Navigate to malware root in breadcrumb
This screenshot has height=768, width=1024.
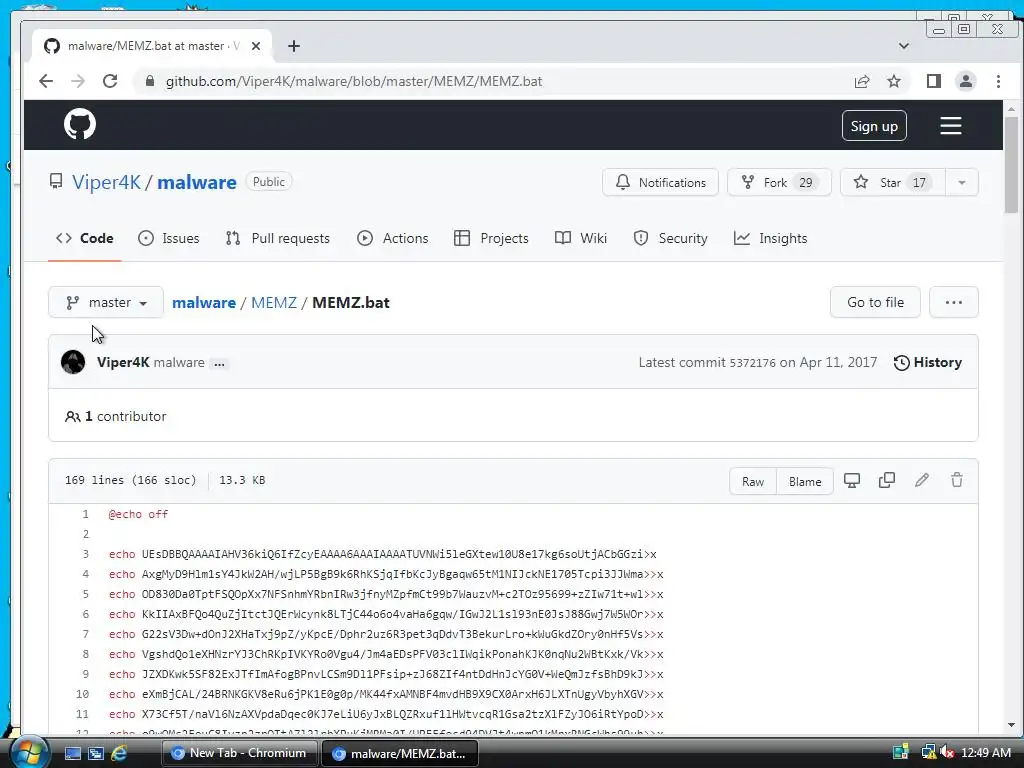tap(204, 302)
